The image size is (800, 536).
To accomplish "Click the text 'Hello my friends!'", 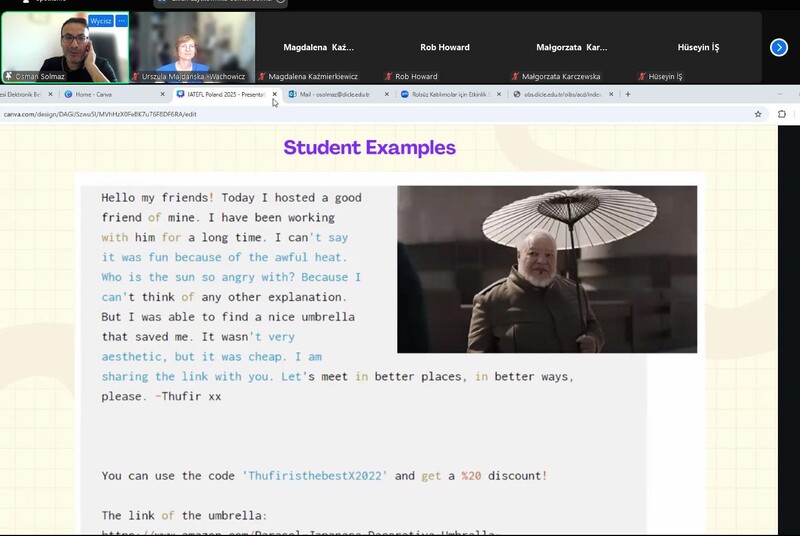I will pos(157,198).
